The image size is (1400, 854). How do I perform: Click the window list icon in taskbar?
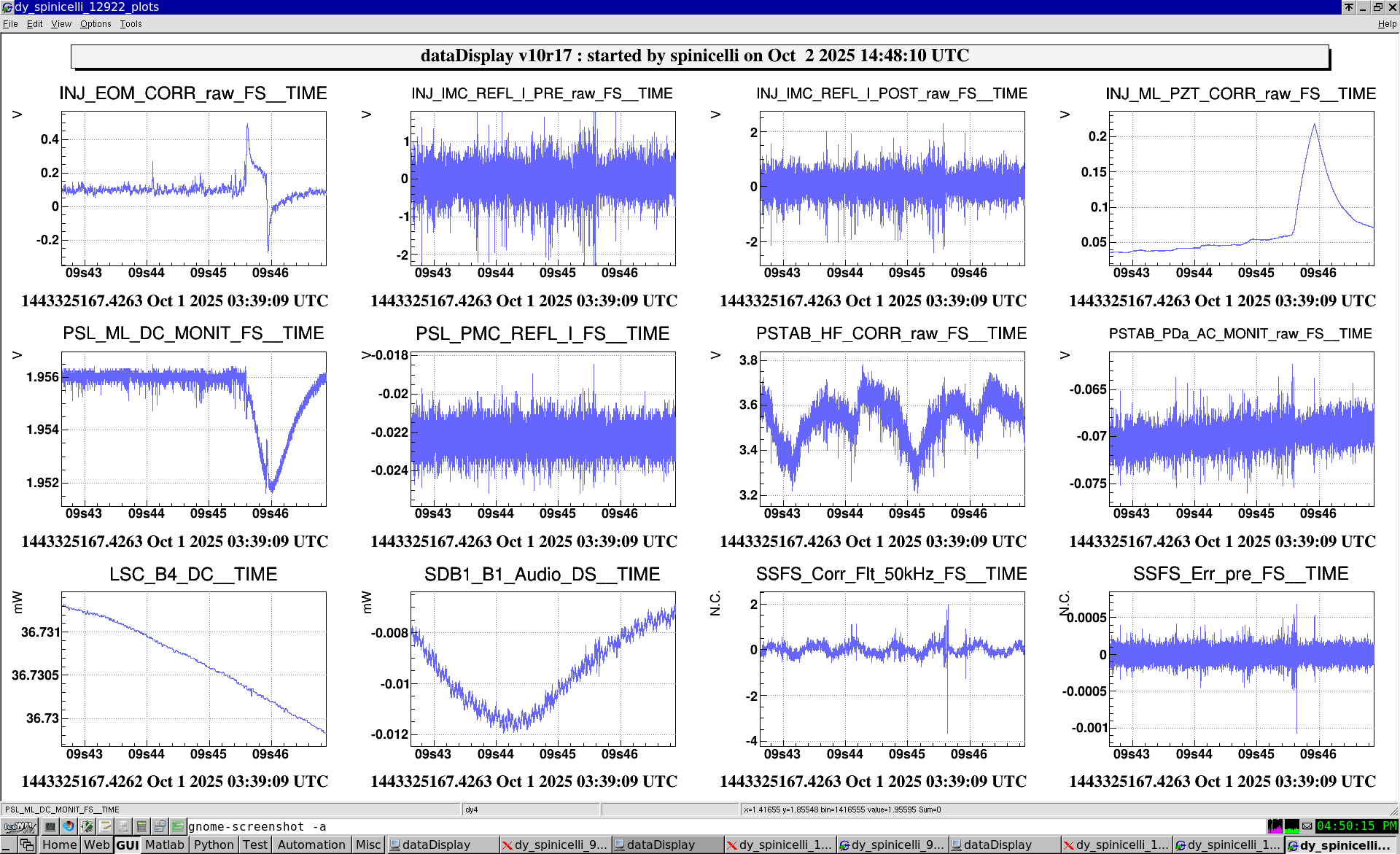pos(26,845)
